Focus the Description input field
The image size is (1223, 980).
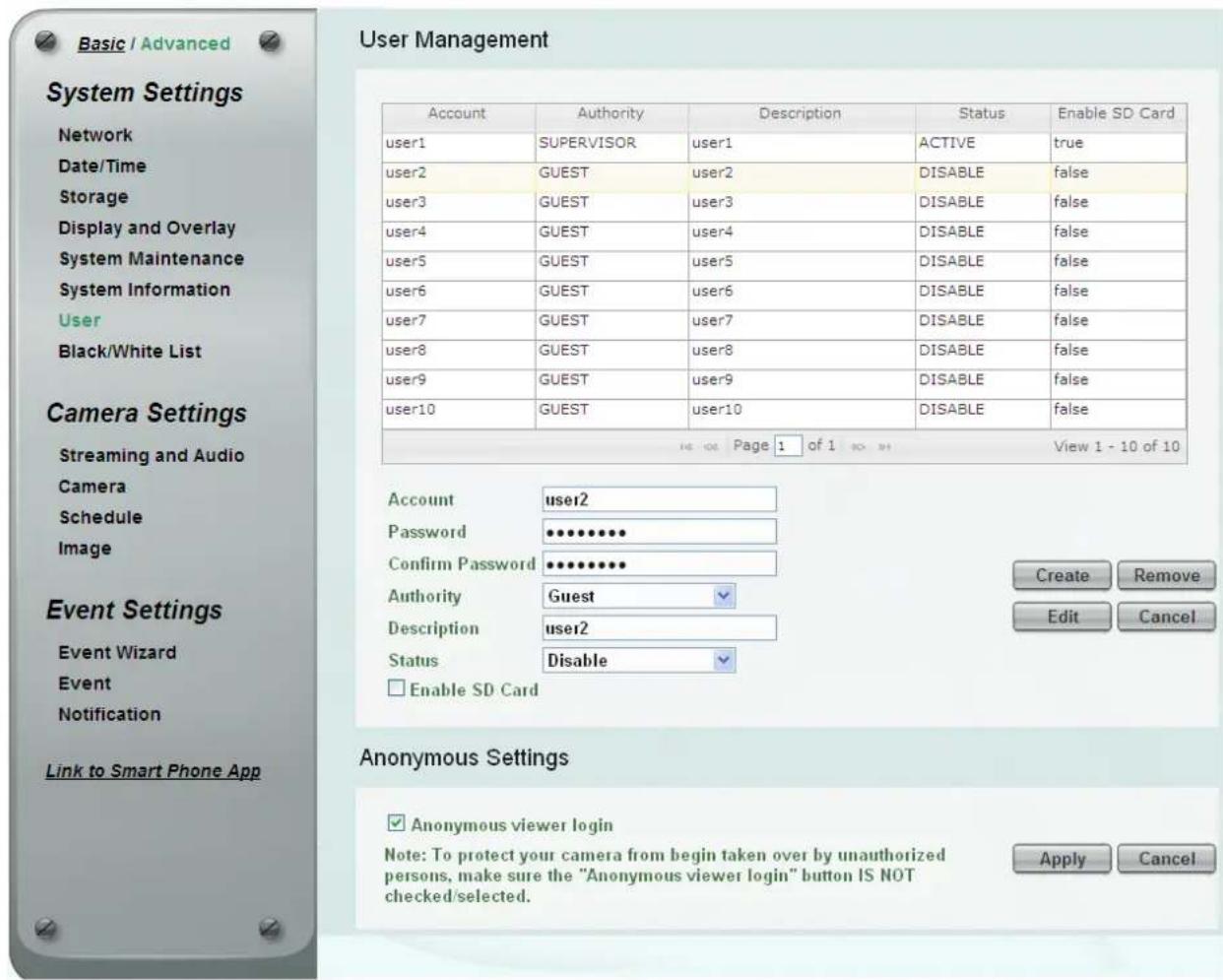coord(659,627)
